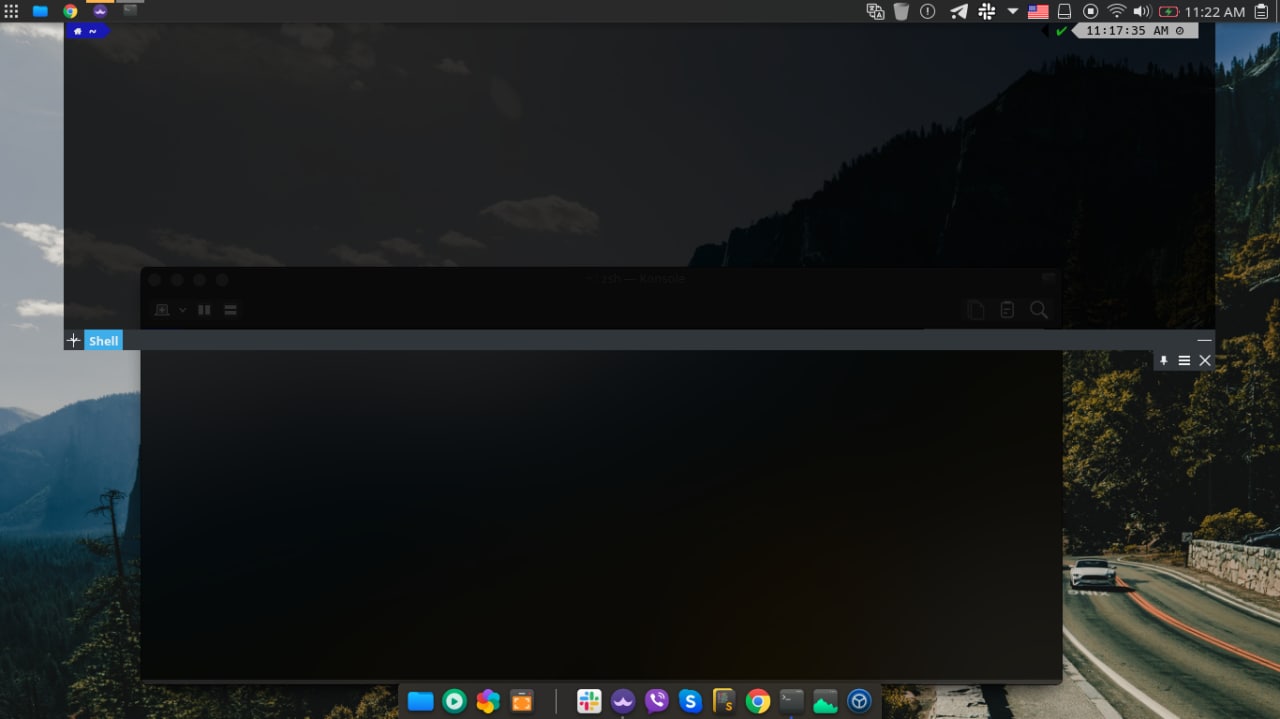This screenshot has height=719, width=1280.
Task: Open the exclamation notifications tray icon
Action: pyautogui.click(x=928, y=11)
